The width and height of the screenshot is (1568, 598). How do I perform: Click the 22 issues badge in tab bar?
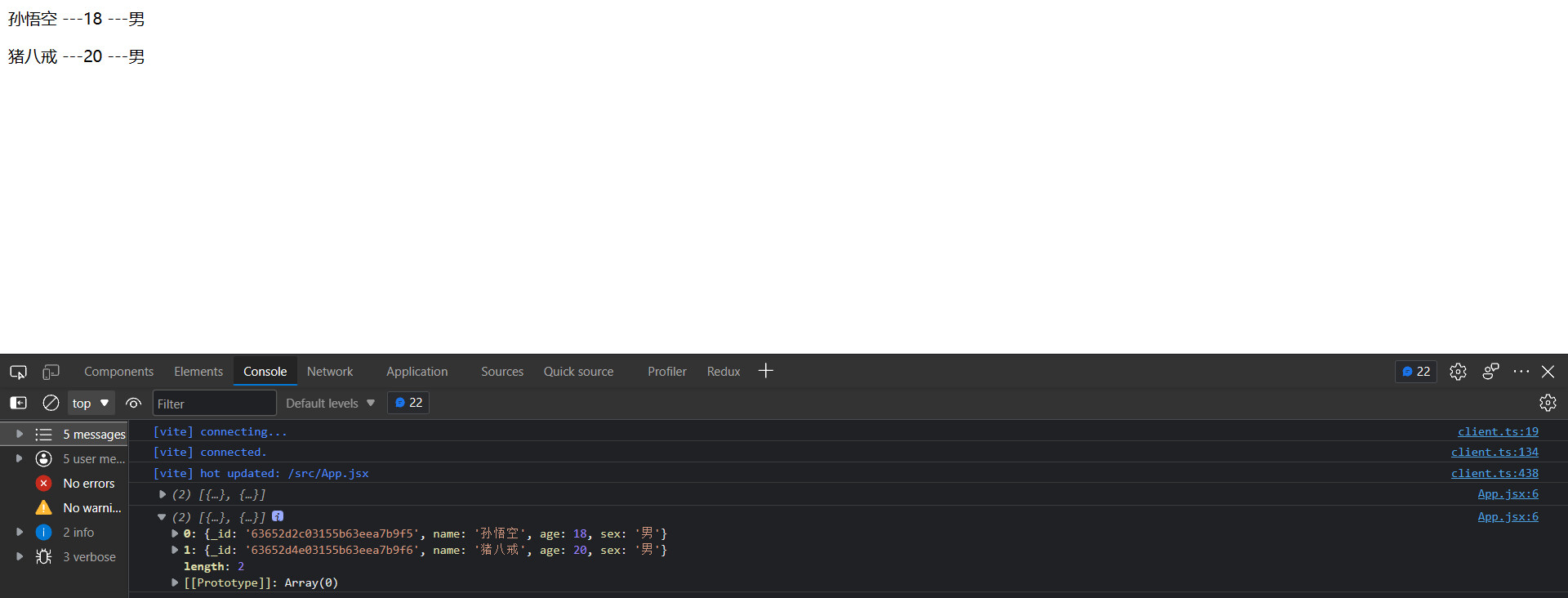point(1416,372)
